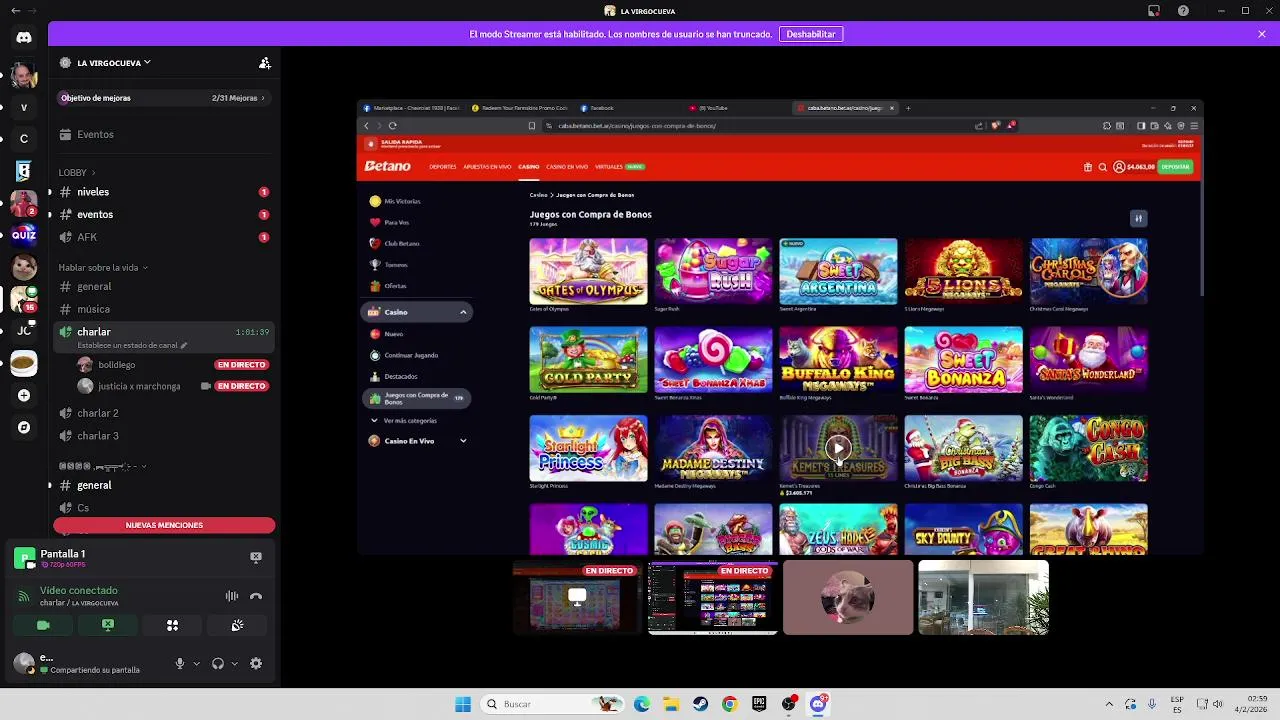The image size is (1280, 720).
Task: Collapse the LOBBY channel category
Action: tap(77, 172)
